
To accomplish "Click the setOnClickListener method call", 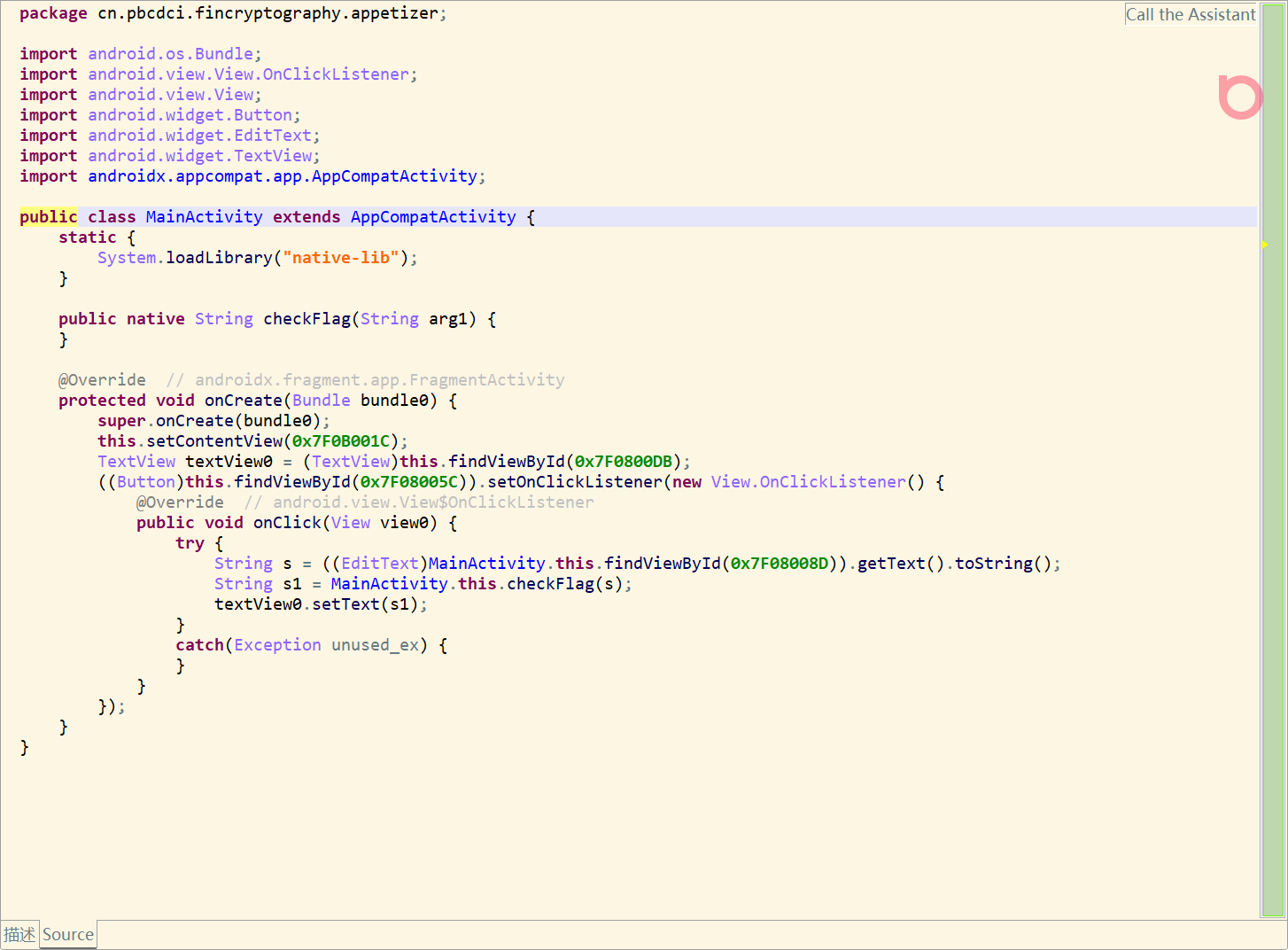I will [x=574, y=482].
